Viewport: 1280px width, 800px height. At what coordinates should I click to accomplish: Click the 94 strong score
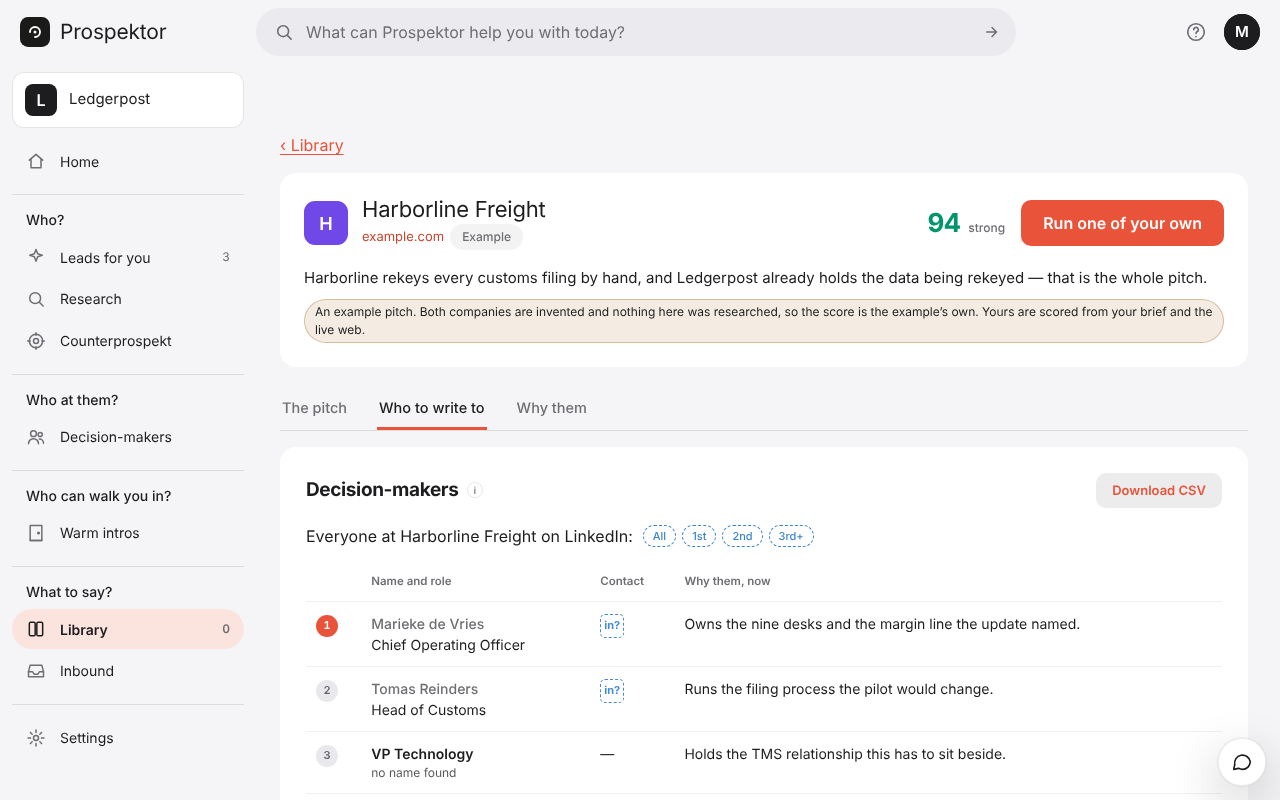[966, 223]
